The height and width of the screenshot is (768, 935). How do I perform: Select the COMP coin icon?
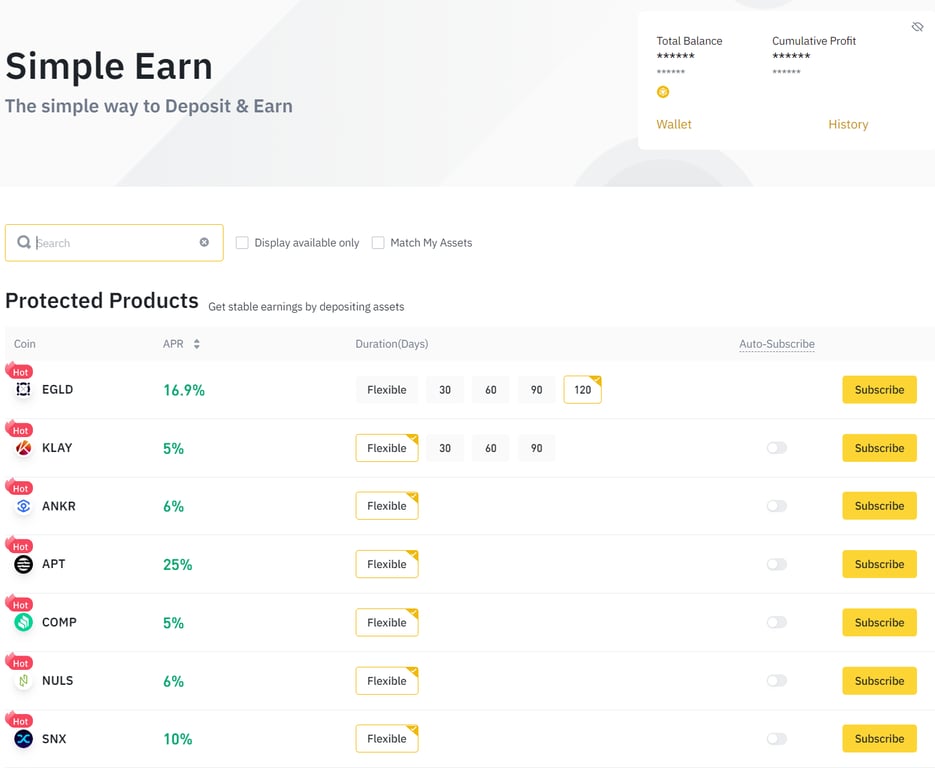tap(22, 622)
